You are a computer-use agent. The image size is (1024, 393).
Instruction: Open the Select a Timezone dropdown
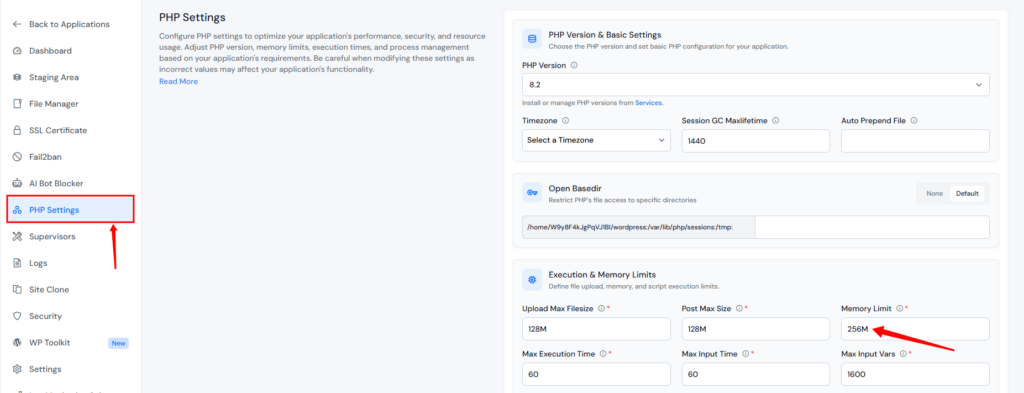[596, 140]
